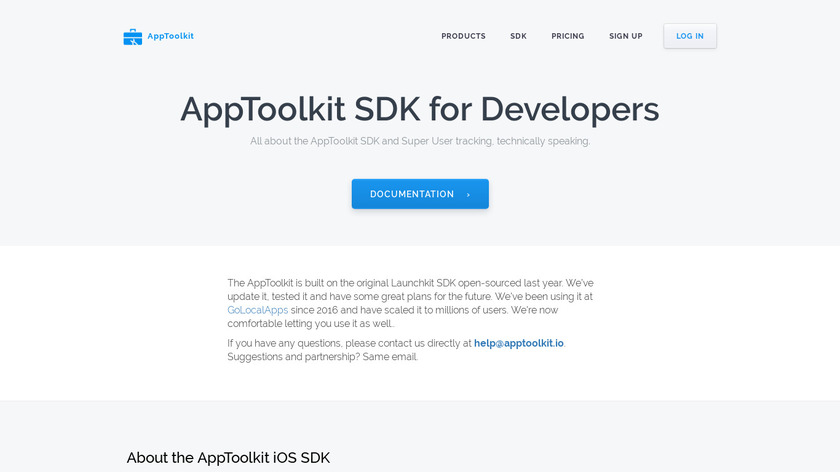
Task: Click the AppToolkit SDK for Developers heading
Action: click(420, 109)
